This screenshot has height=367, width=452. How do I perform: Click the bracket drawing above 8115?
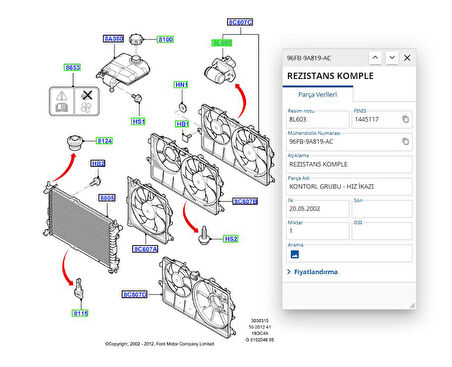pyautogui.click(x=79, y=289)
